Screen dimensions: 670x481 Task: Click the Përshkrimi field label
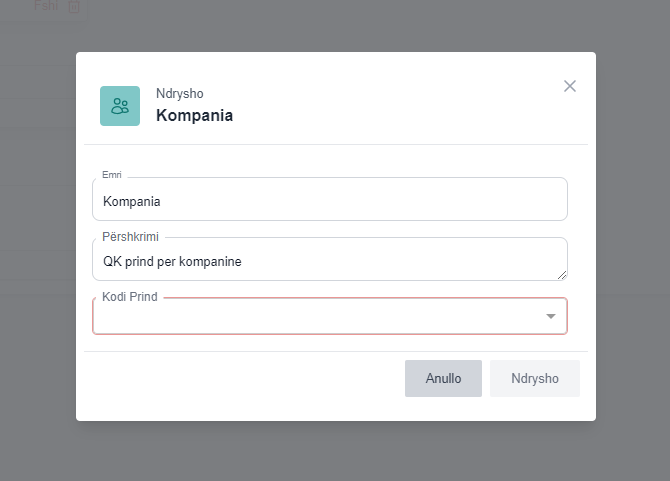pyautogui.click(x=130, y=237)
